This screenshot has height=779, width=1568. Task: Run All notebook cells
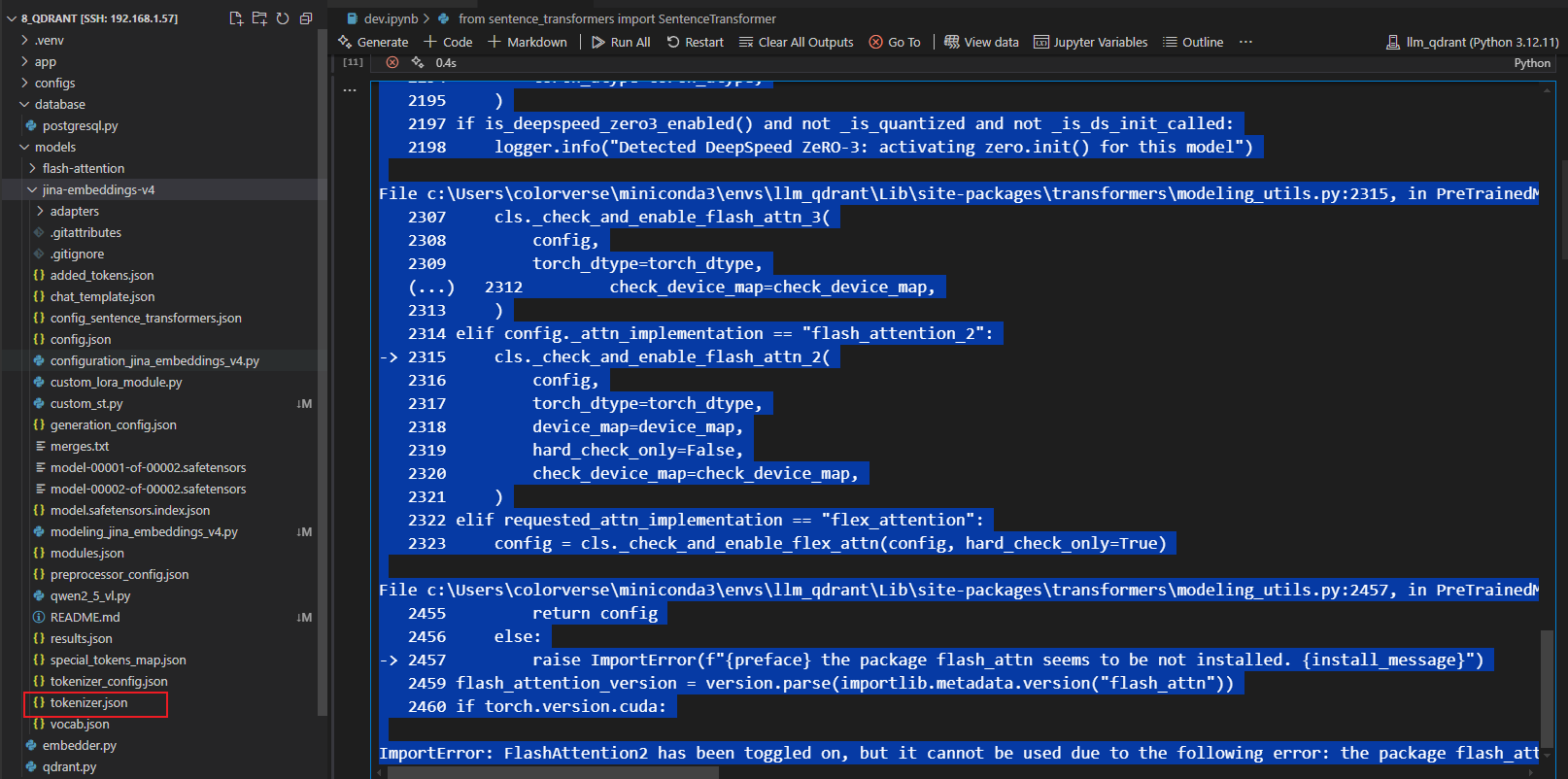coord(621,42)
